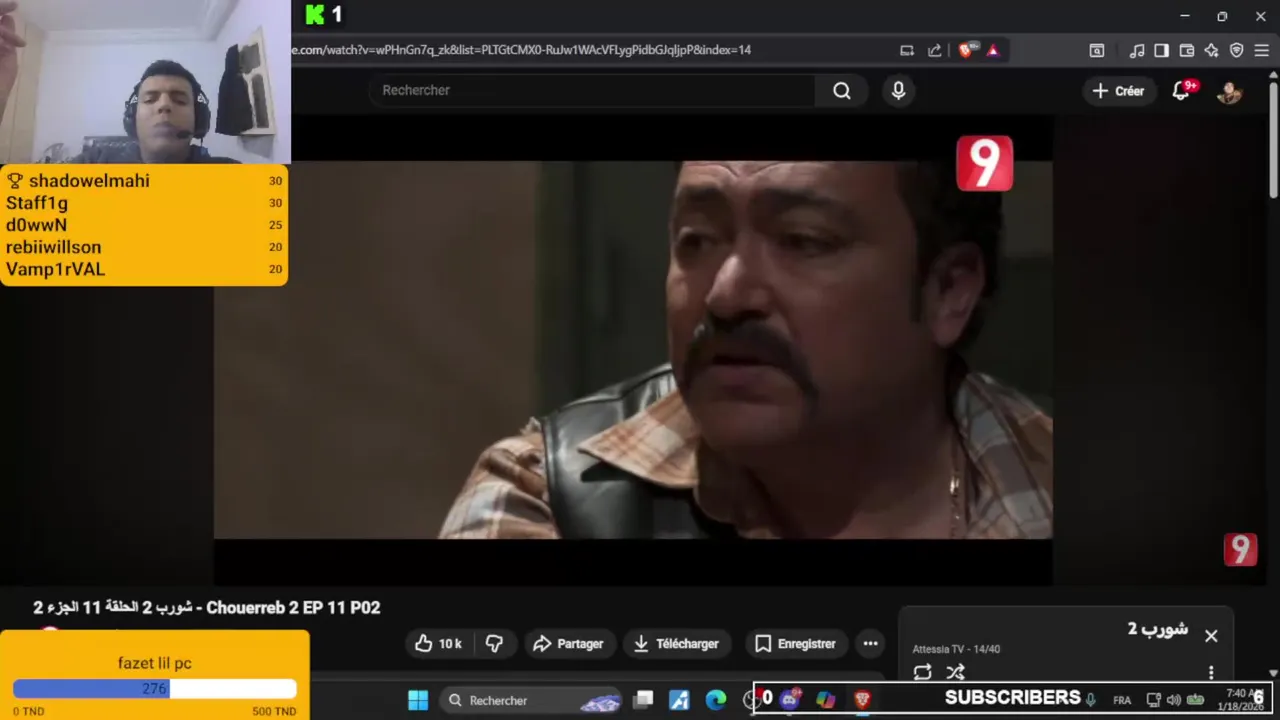Close the شورب 2 playlist panel
The image size is (1280, 720).
coord(1211,636)
